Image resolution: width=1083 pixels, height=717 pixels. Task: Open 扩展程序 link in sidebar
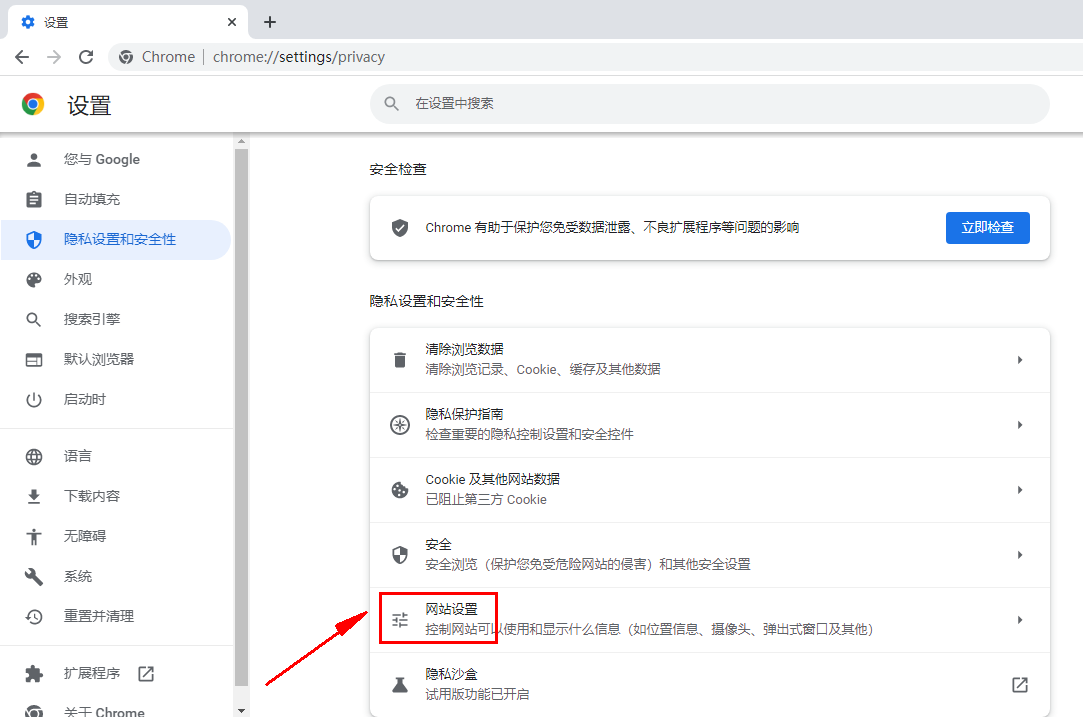(92, 674)
